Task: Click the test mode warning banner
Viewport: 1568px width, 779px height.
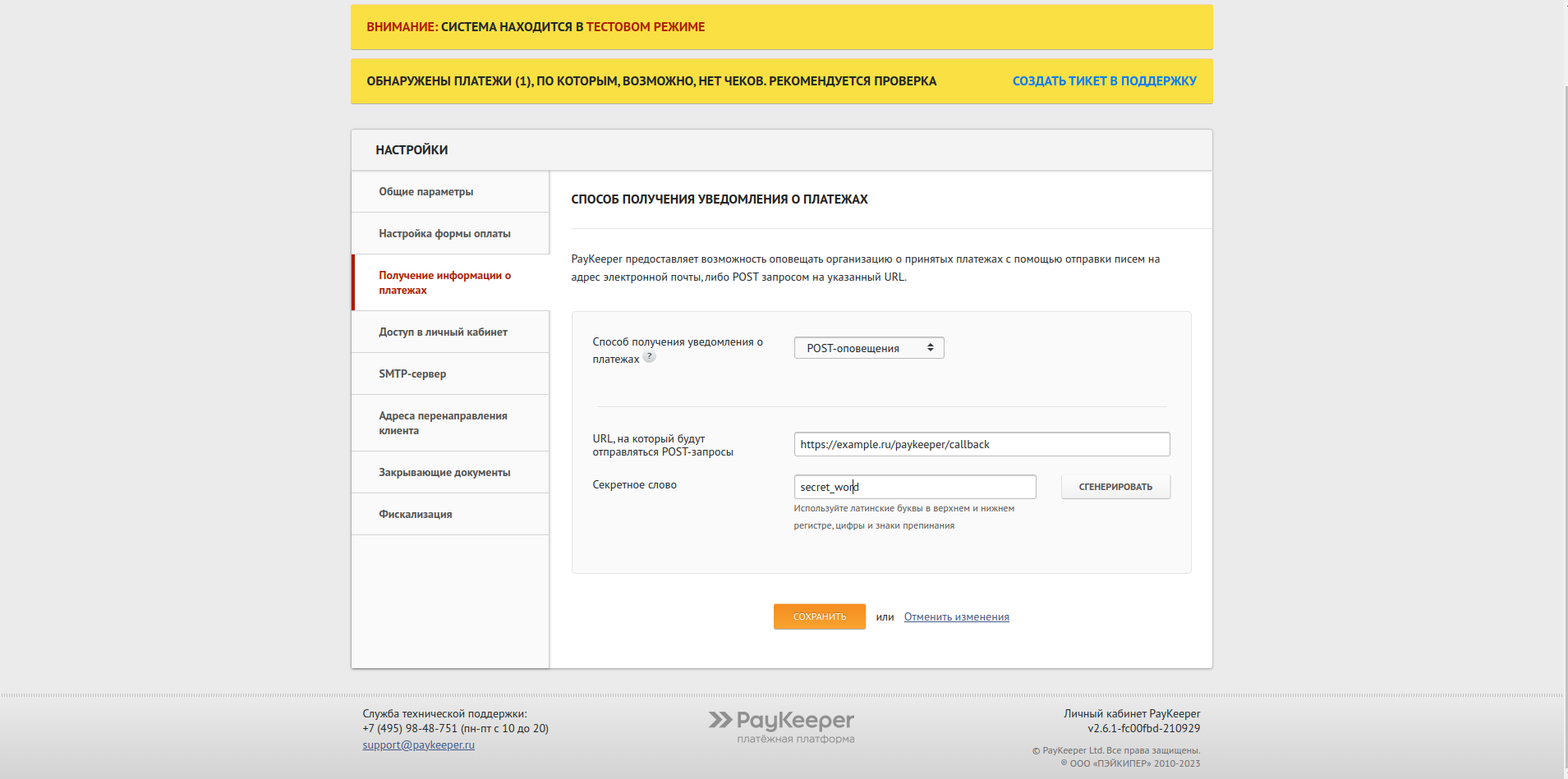Action: [x=780, y=27]
